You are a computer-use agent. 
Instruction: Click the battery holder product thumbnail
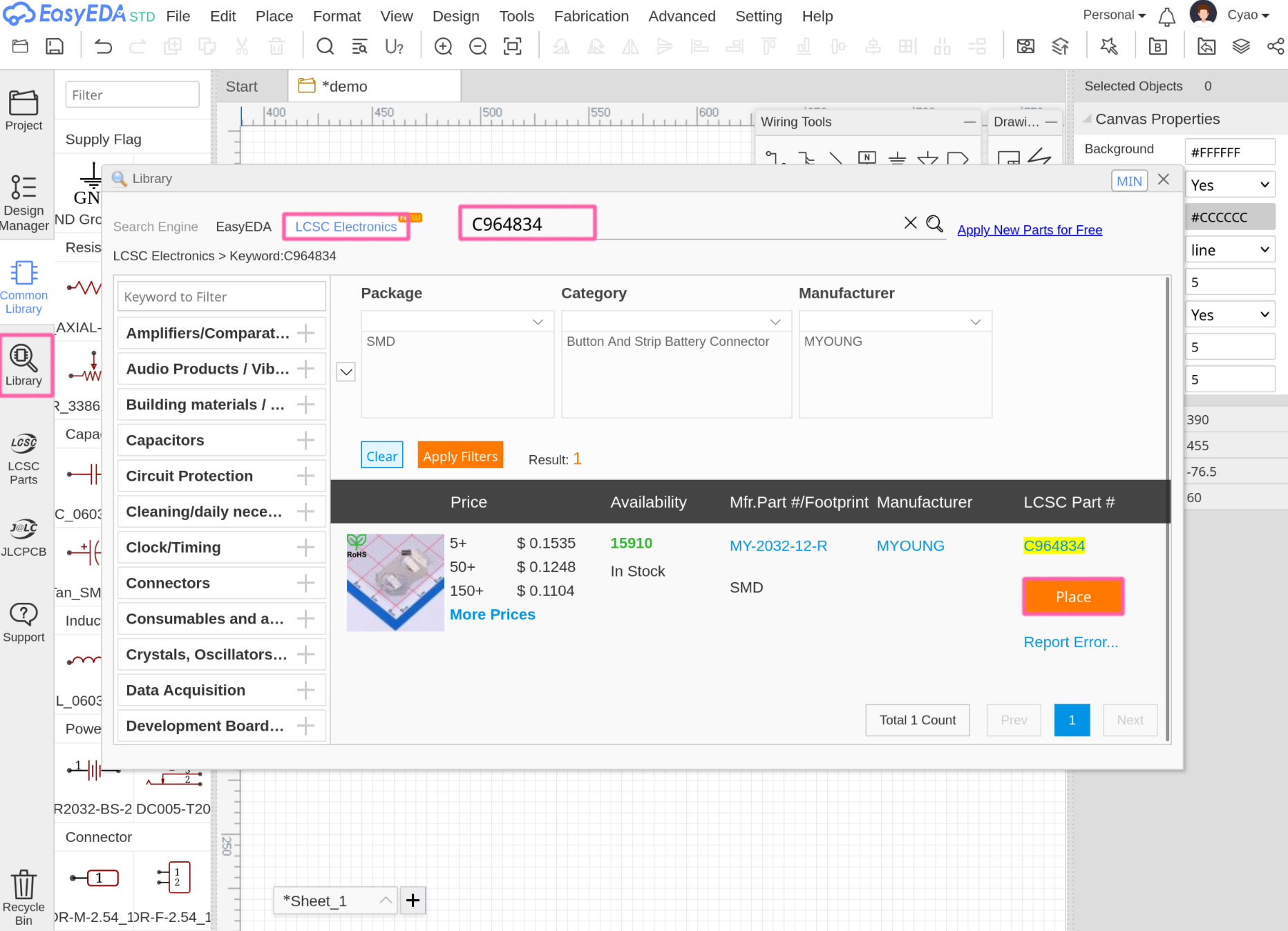click(395, 582)
